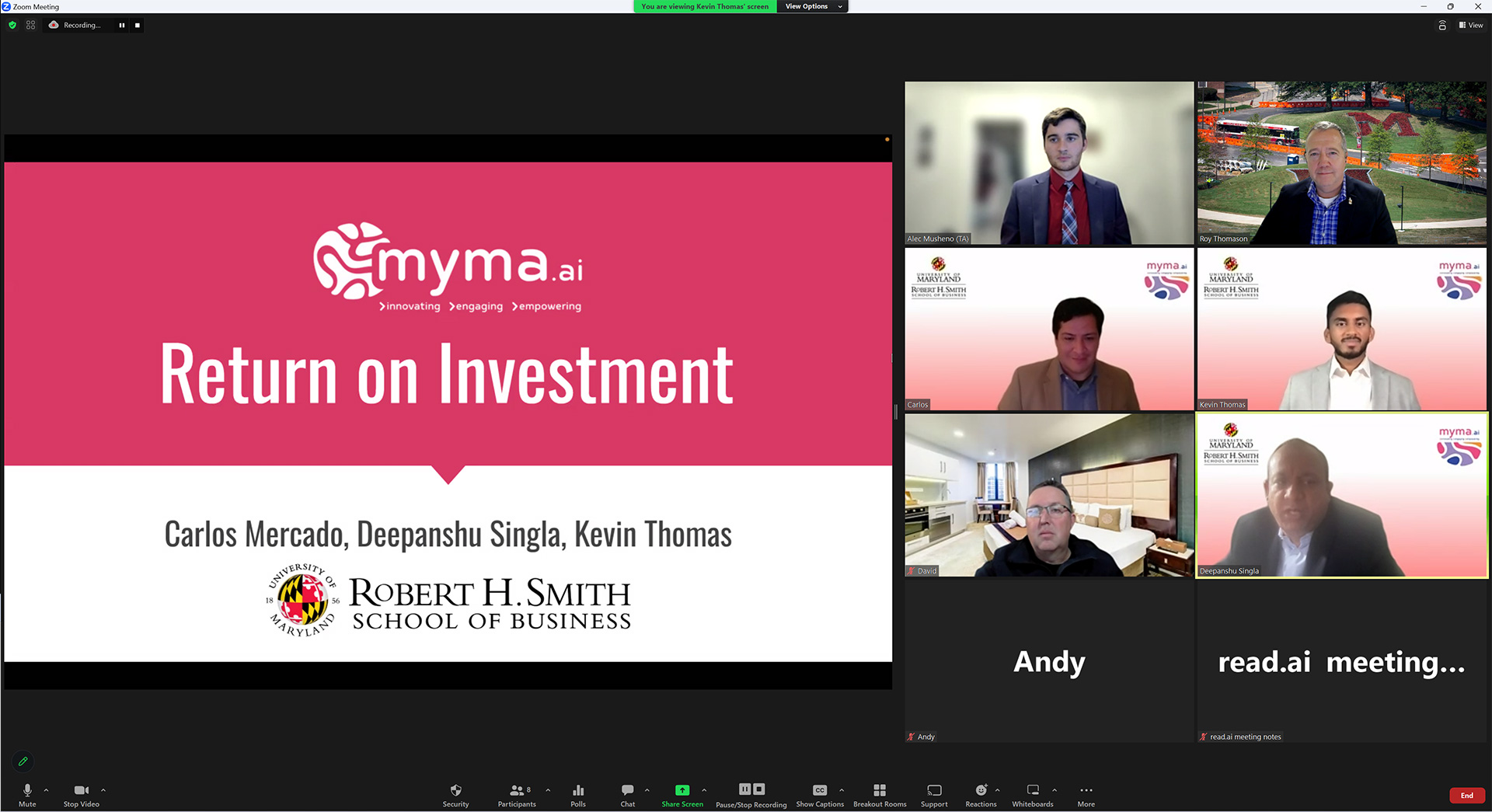Pause recording with top-left pause button
Screen dimensions: 1492x812
[122, 25]
